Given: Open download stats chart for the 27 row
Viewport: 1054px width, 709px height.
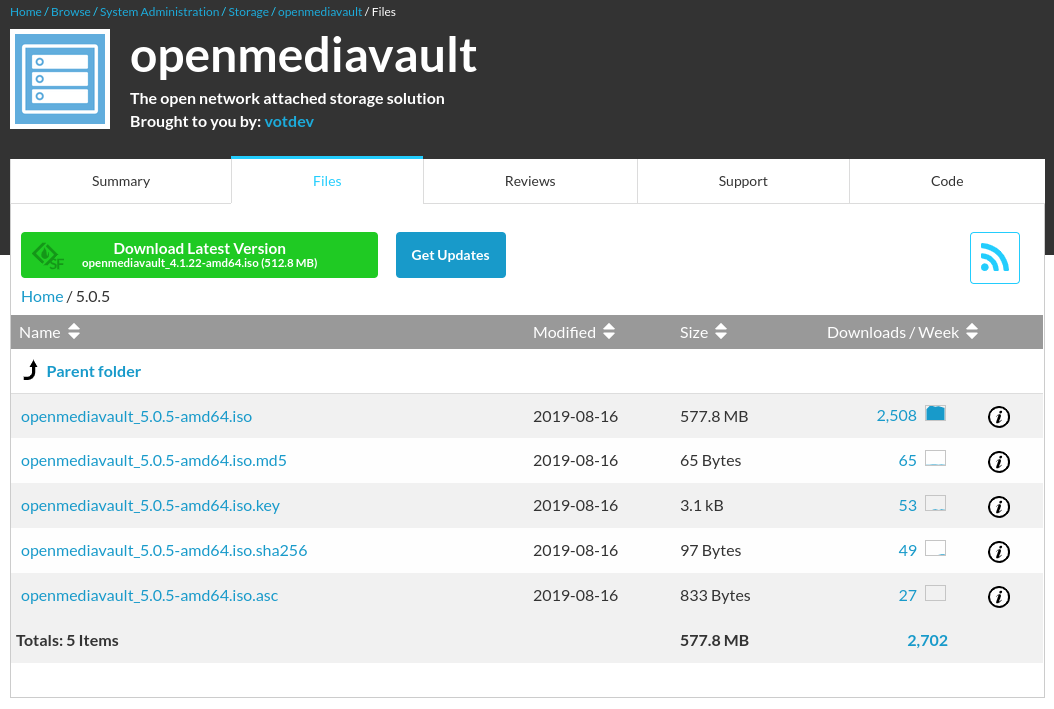Looking at the screenshot, I should (935, 593).
